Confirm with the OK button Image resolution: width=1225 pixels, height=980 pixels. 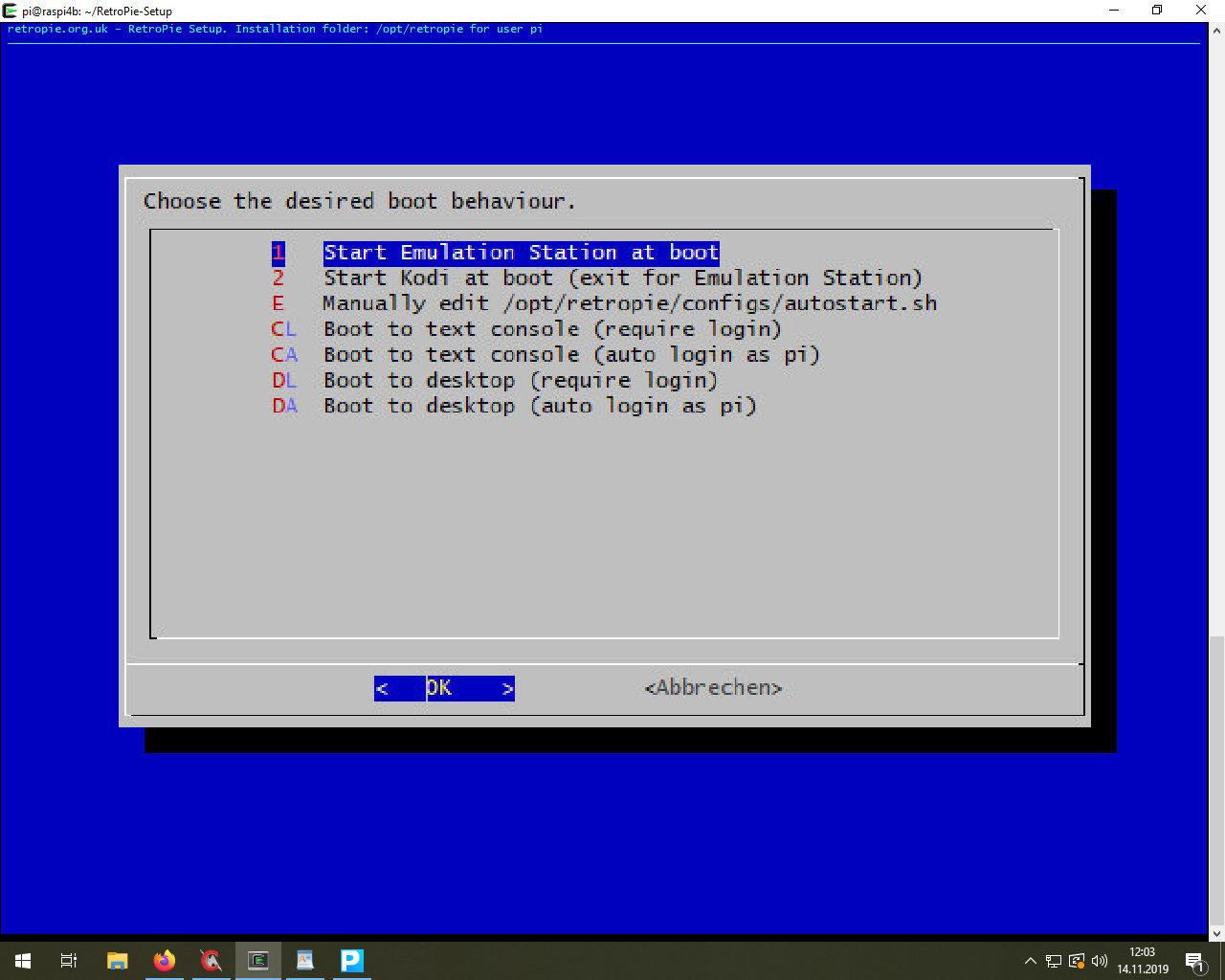click(x=444, y=688)
